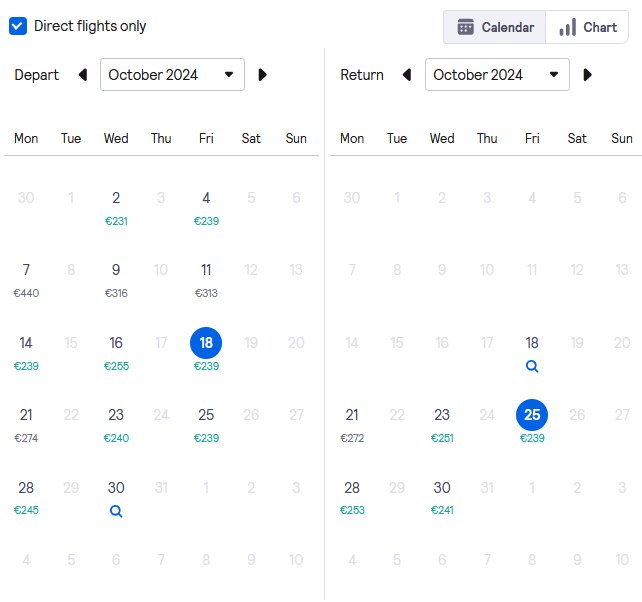
Task: Go to previous month in Return calendar
Action: pyautogui.click(x=407, y=75)
